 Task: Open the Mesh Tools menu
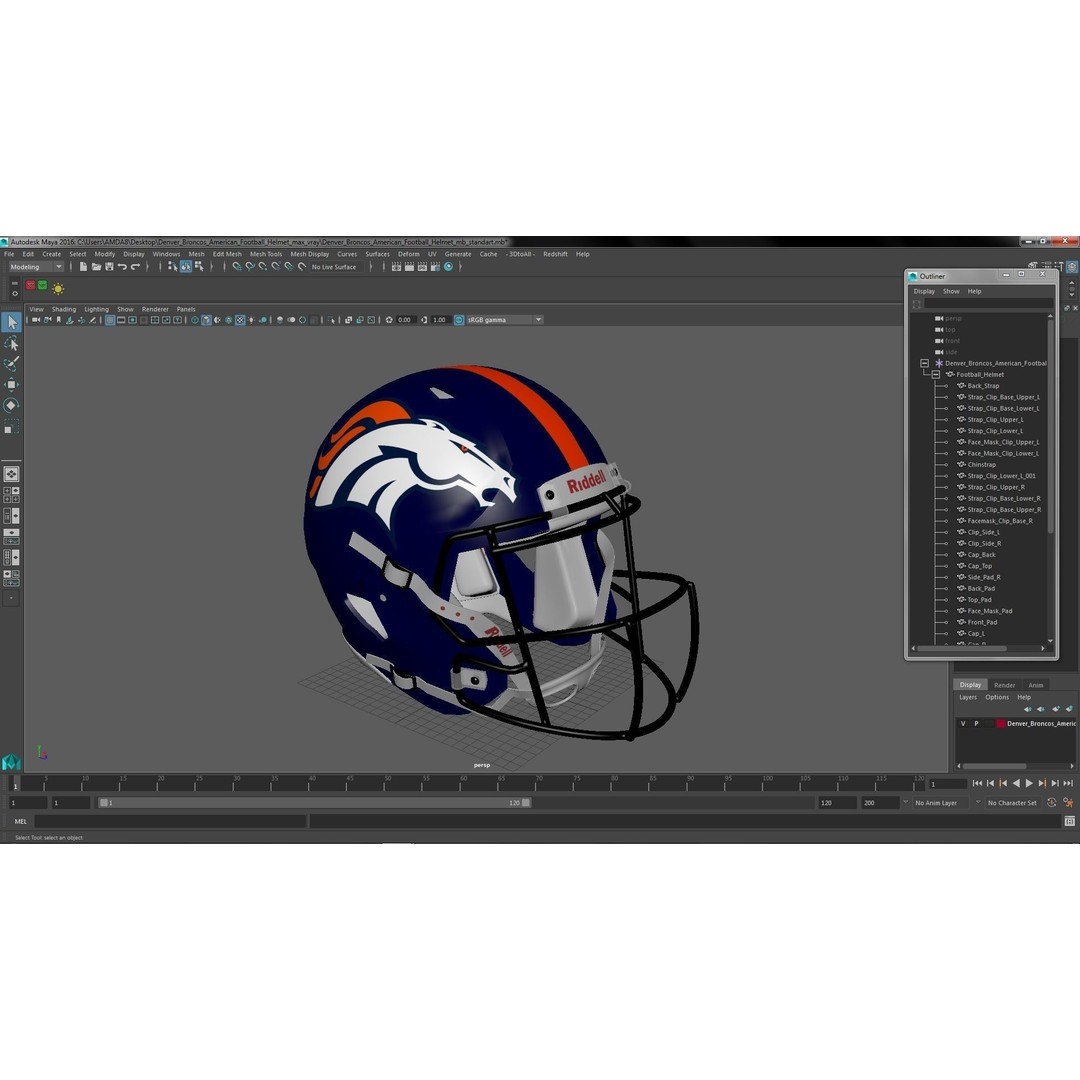(266, 254)
